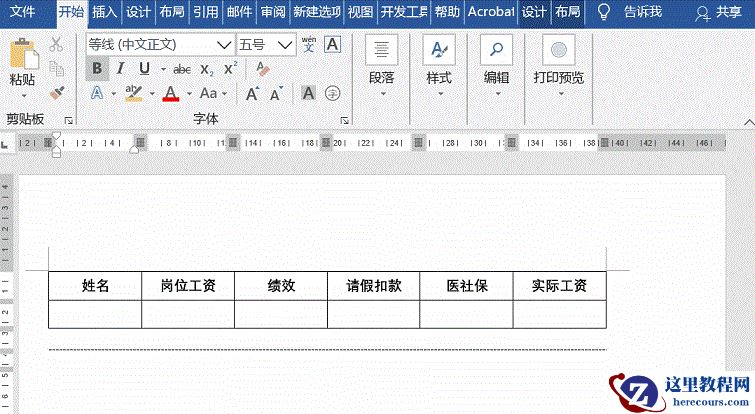Image resolution: width=755 pixels, height=414 pixels.
Task: Click the Change Case Aa button
Action: (x=208, y=93)
